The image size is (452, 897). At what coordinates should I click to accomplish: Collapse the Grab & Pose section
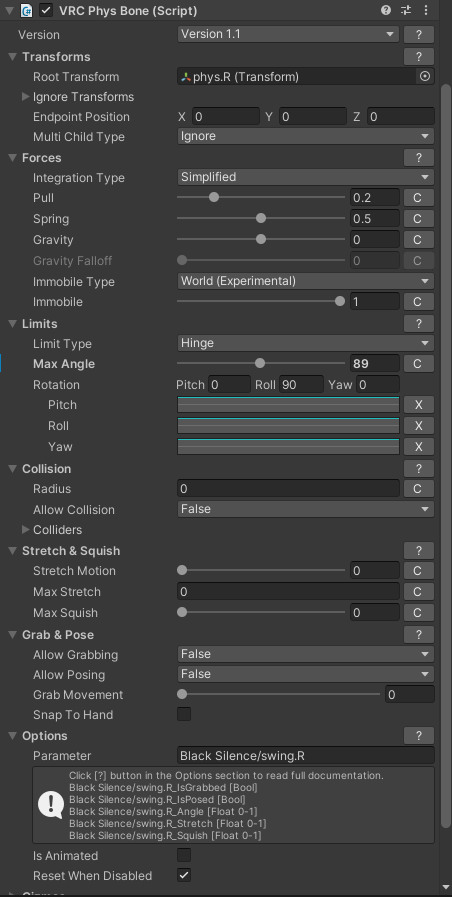tap(13, 634)
